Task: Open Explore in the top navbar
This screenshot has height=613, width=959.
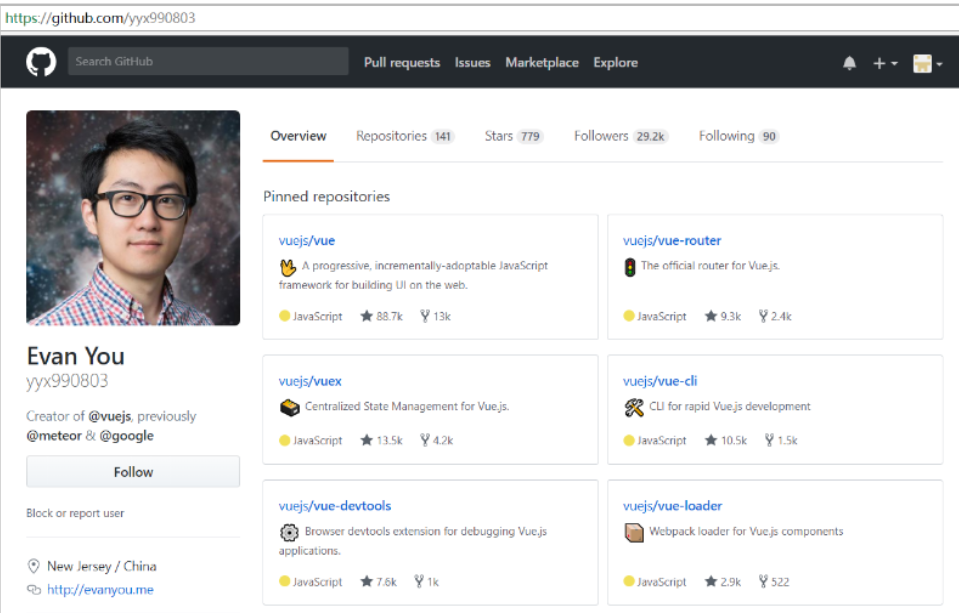Action: pyautogui.click(x=615, y=62)
